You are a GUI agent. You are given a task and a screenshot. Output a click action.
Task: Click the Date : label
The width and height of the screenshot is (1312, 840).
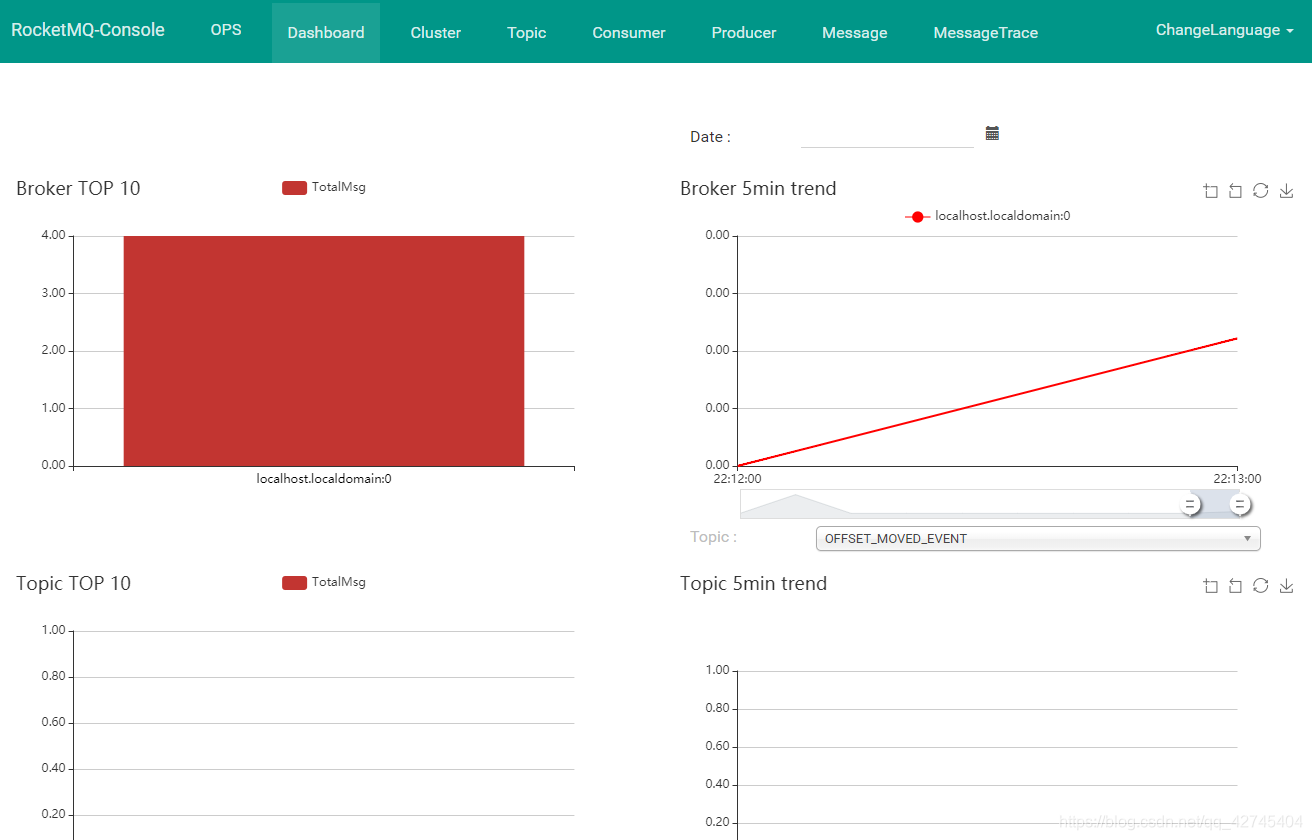(x=710, y=137)
